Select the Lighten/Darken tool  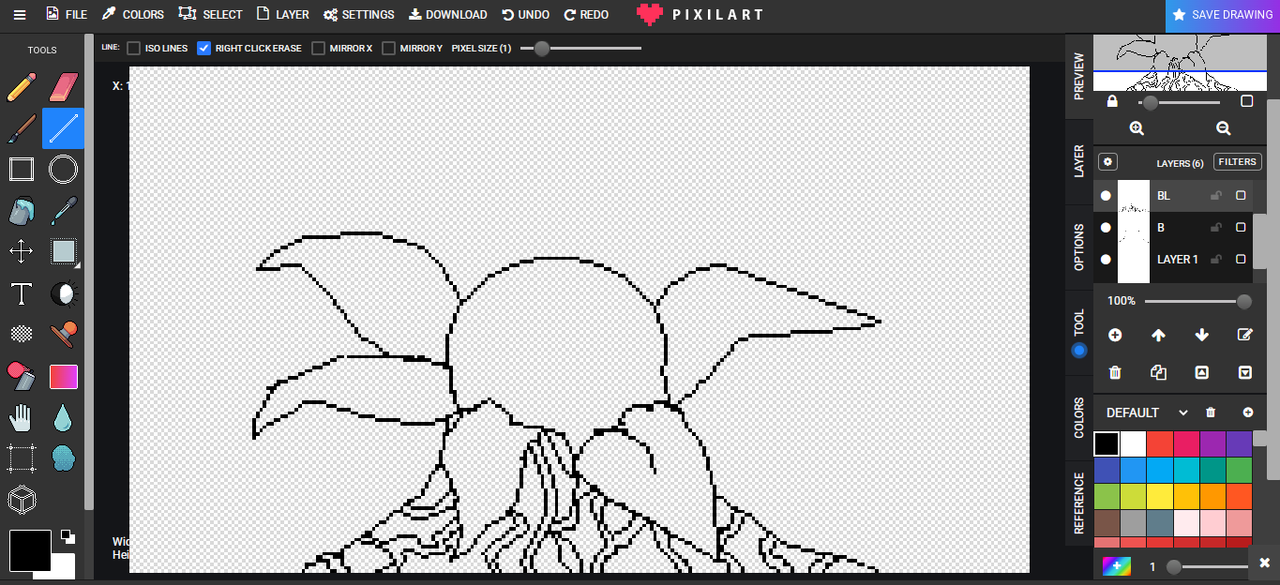(x=63, y=293)
